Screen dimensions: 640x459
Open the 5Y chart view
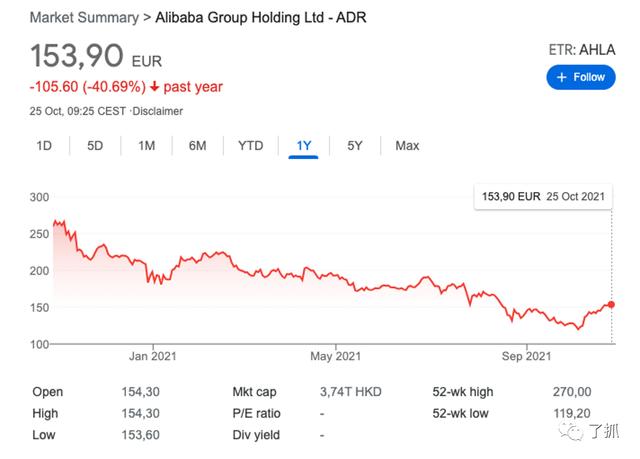[x=355, y=146]
